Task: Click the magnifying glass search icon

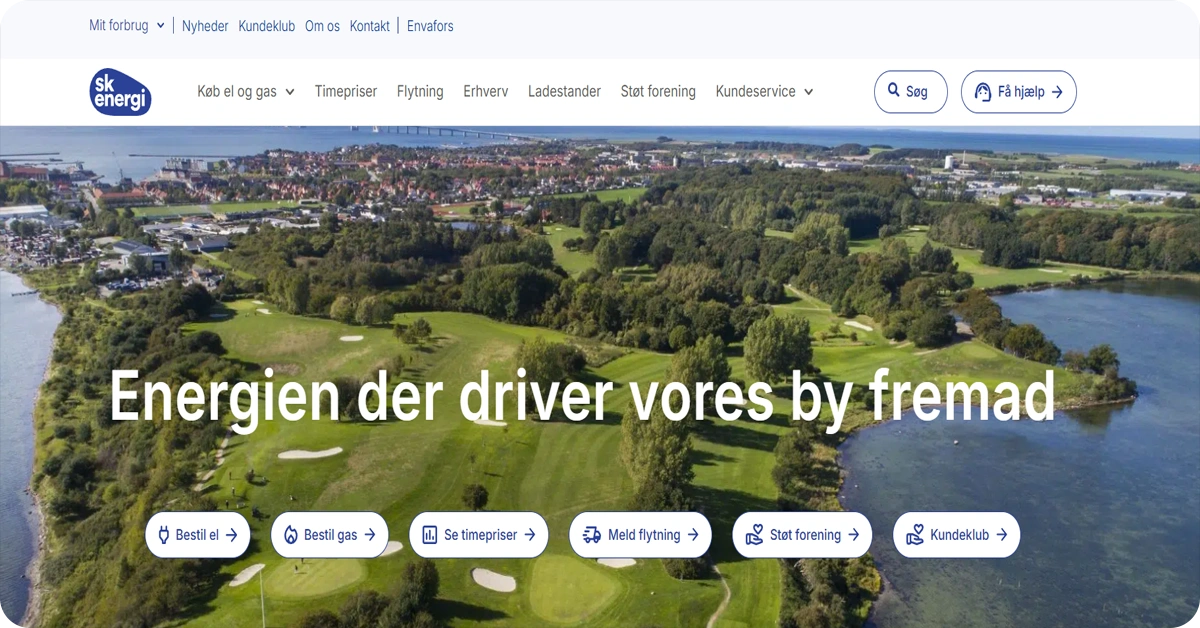Action: click(x=894, y=91)
